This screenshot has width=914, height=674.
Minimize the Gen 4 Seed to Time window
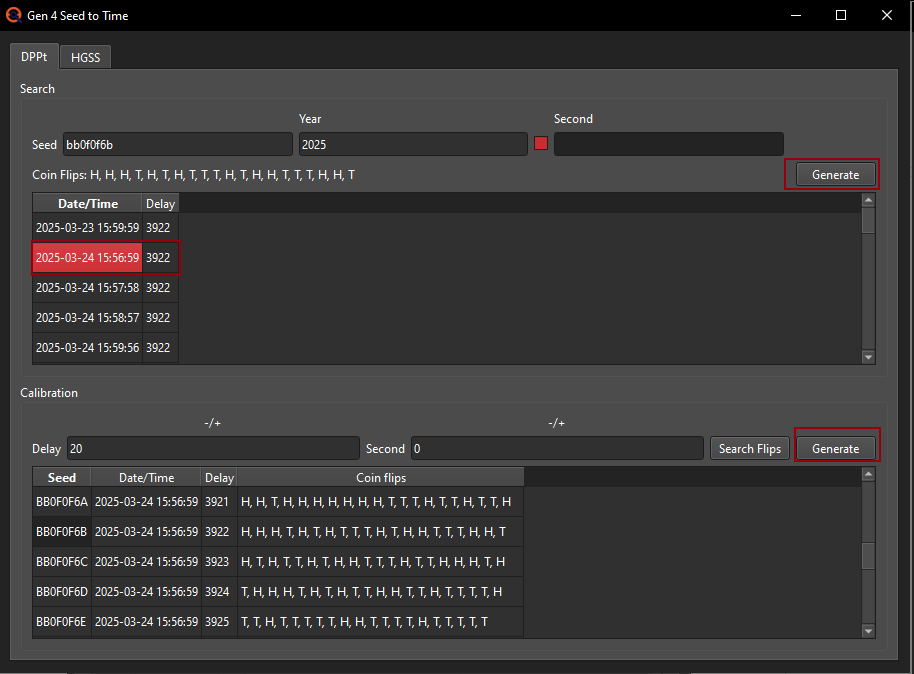pos(796,15)
